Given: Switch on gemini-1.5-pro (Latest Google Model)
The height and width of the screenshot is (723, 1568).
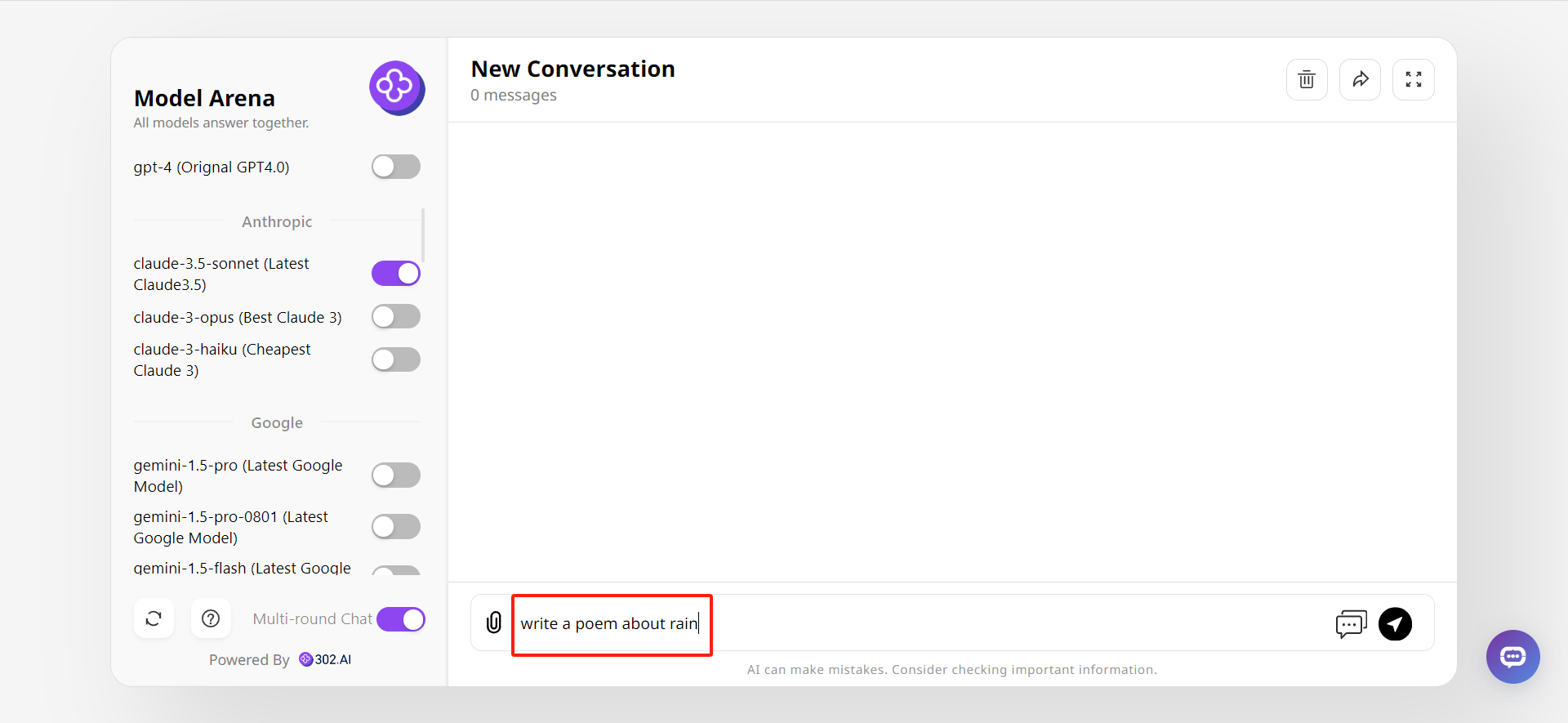Looking at the screenshot, I should click(396, 475).
